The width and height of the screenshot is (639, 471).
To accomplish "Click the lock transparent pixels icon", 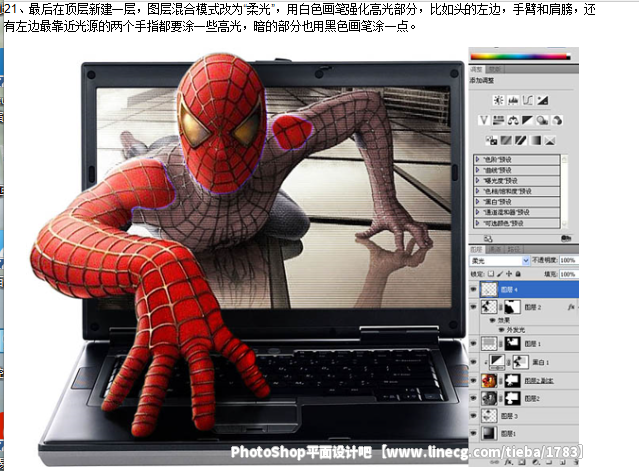I will coord(491,274).
